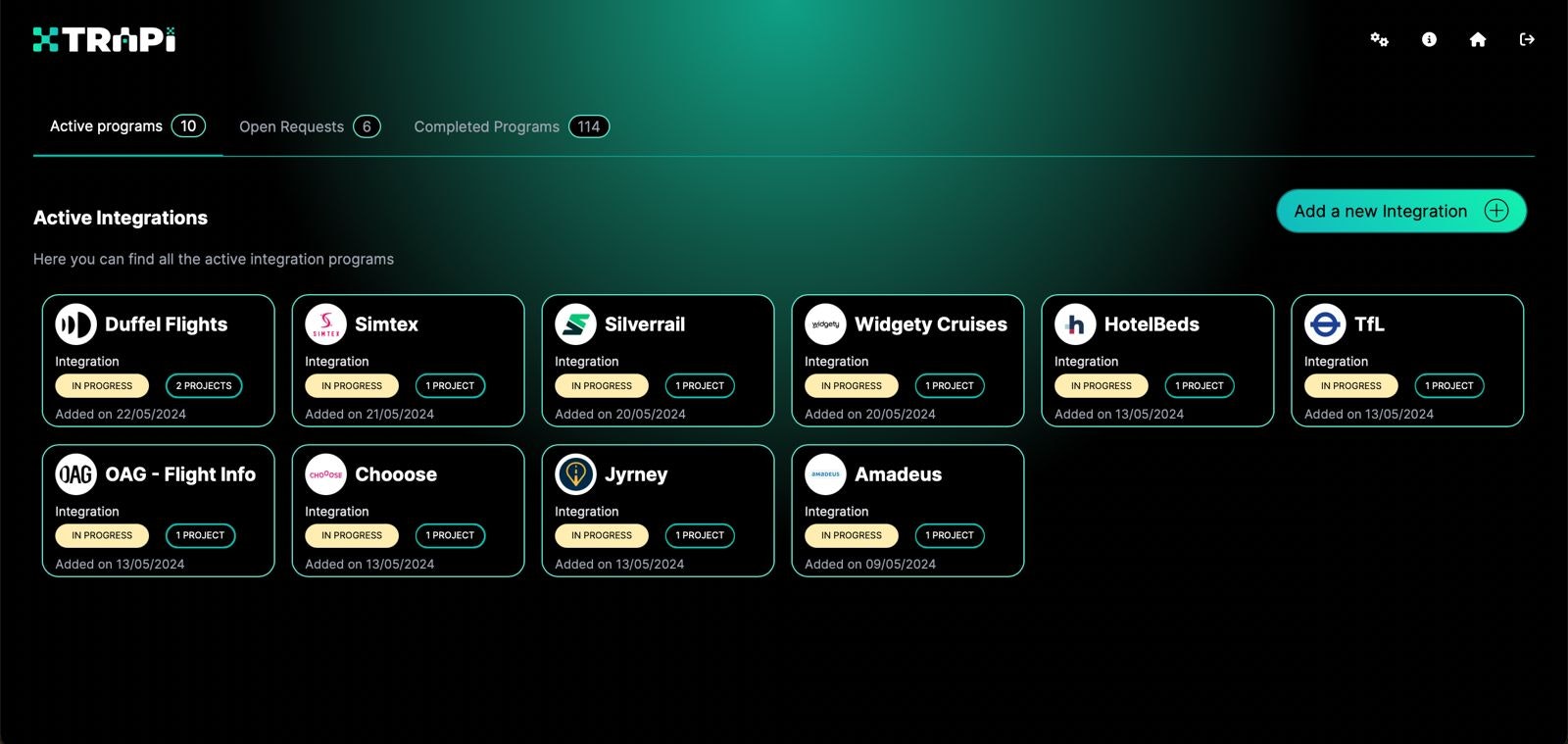The image size is (1568, 744).
Task: Click the XTRAPI logo
Action: 104,39
